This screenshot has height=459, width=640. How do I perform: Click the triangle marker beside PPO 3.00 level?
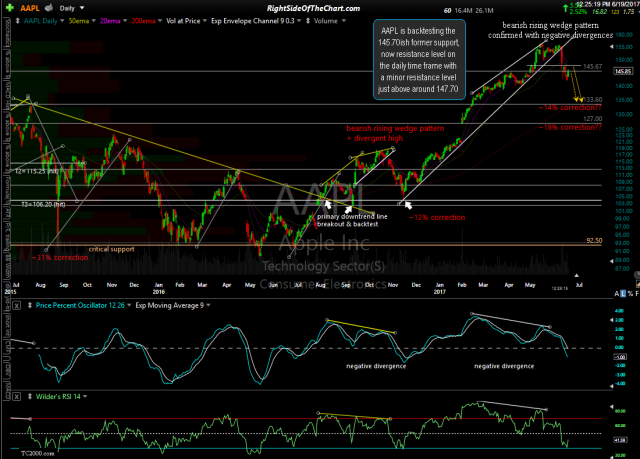tap(611, 321)
